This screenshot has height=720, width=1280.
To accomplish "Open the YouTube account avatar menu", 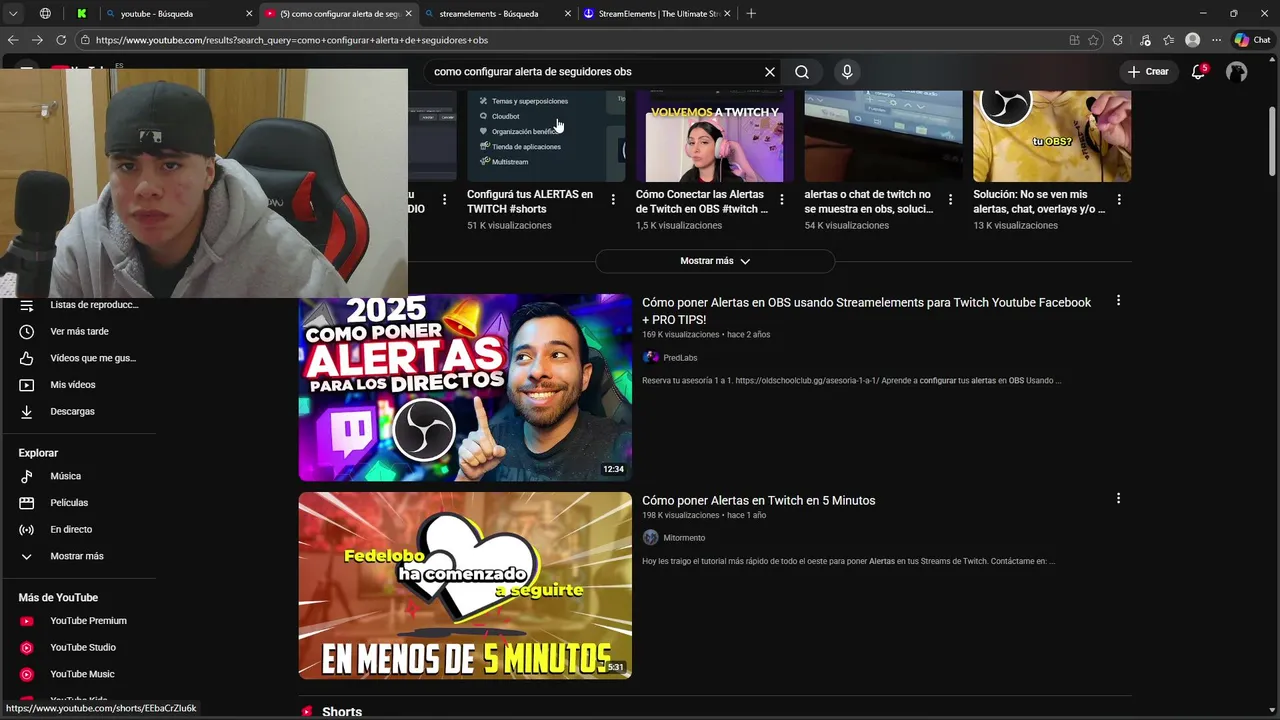I will 1237,72.
